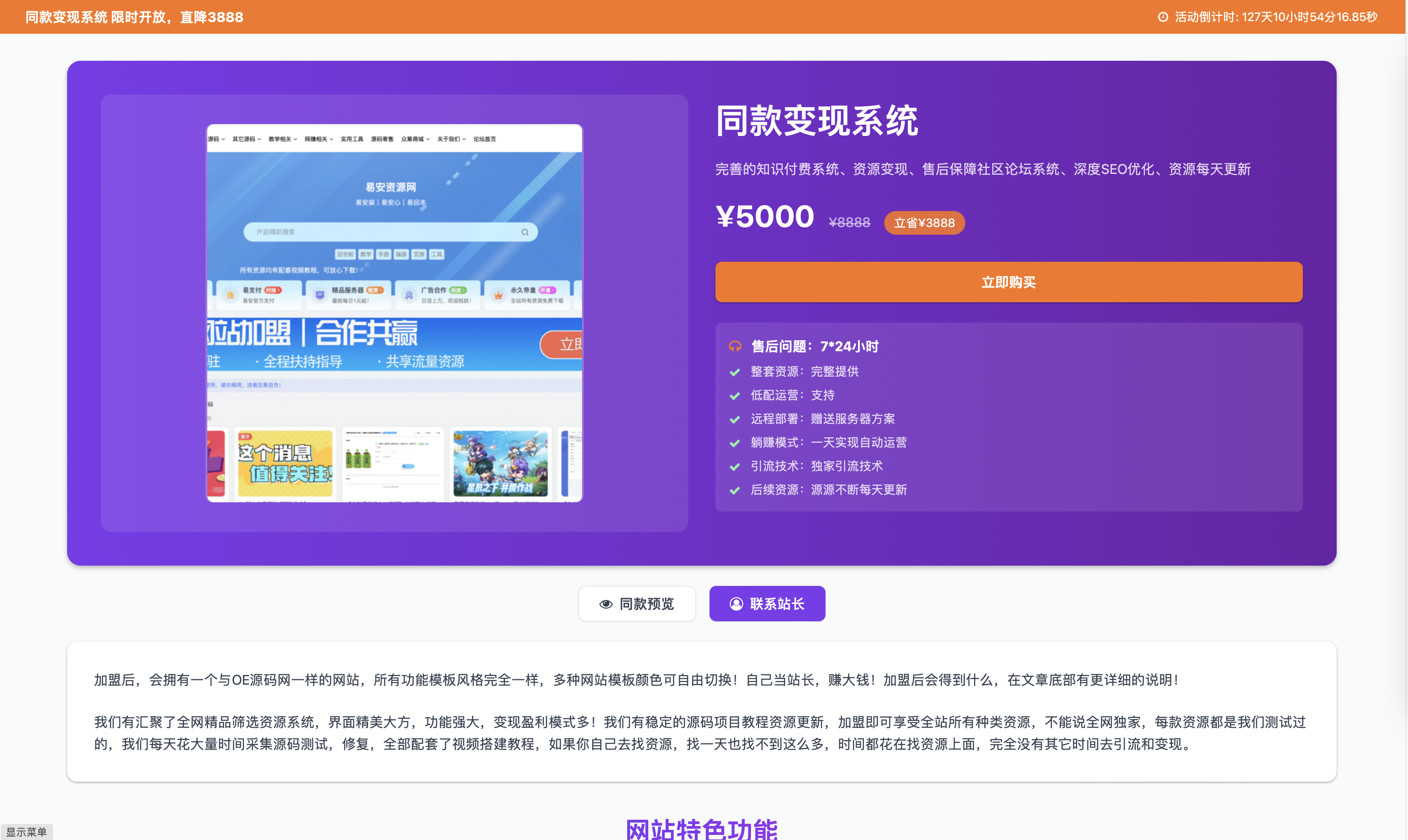Click the clock icon in the countdown banner
Image resolution: width=1408 pixels, height=840 pixels.
click(x=1163, y=17)
